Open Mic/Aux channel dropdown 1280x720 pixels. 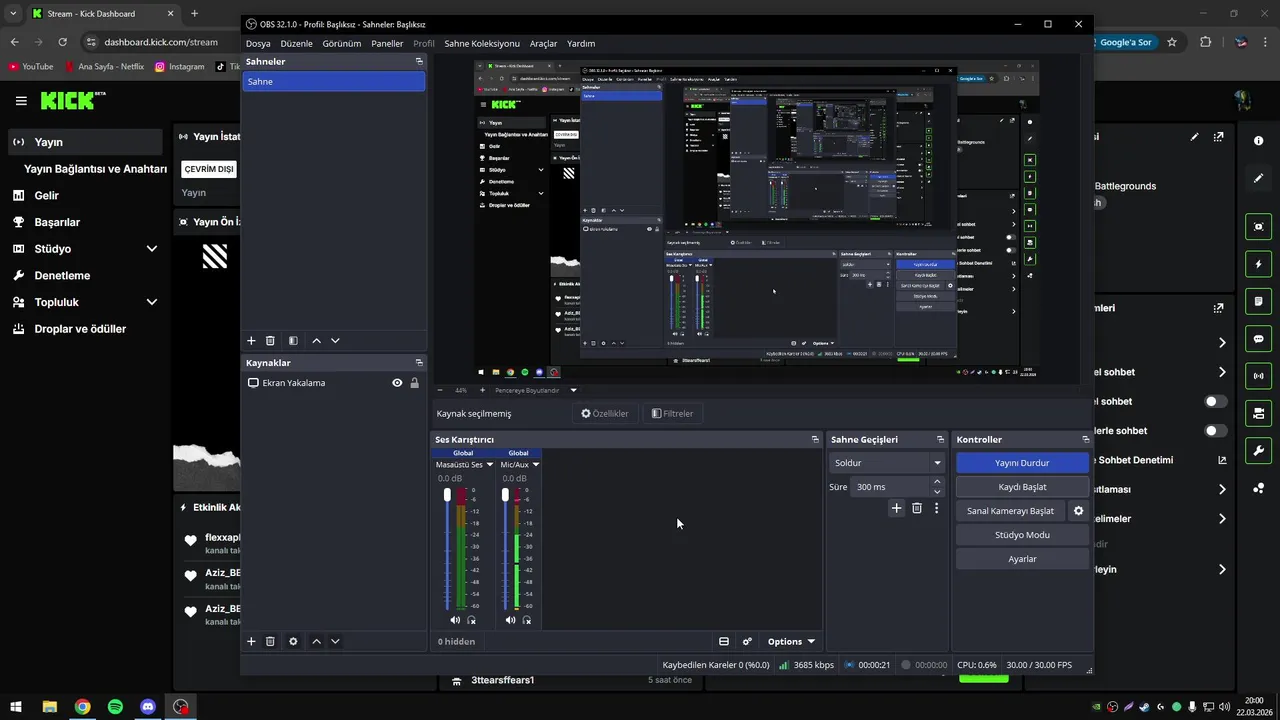point(536,464)
